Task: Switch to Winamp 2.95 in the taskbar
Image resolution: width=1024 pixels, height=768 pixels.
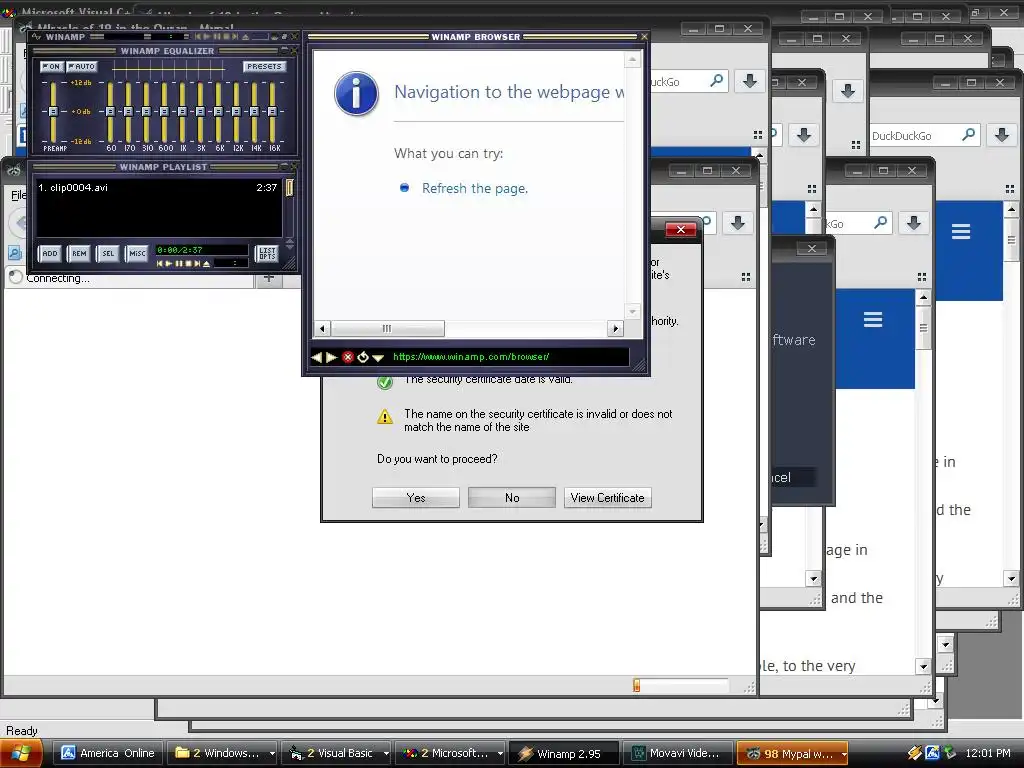Action: pos(564,753)
